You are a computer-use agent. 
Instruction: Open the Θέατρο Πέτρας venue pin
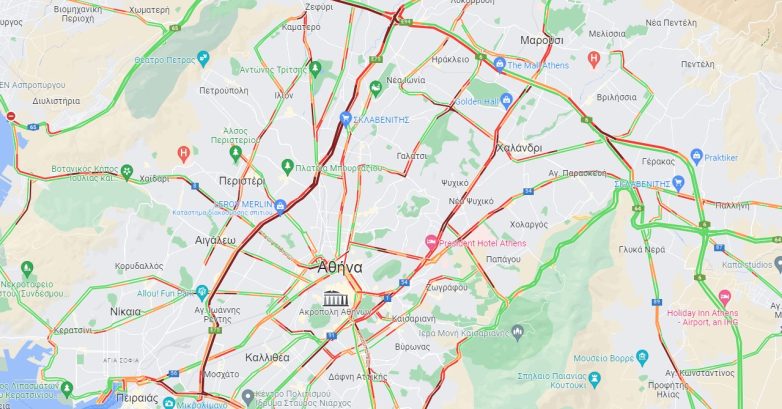tap(203, 58)
